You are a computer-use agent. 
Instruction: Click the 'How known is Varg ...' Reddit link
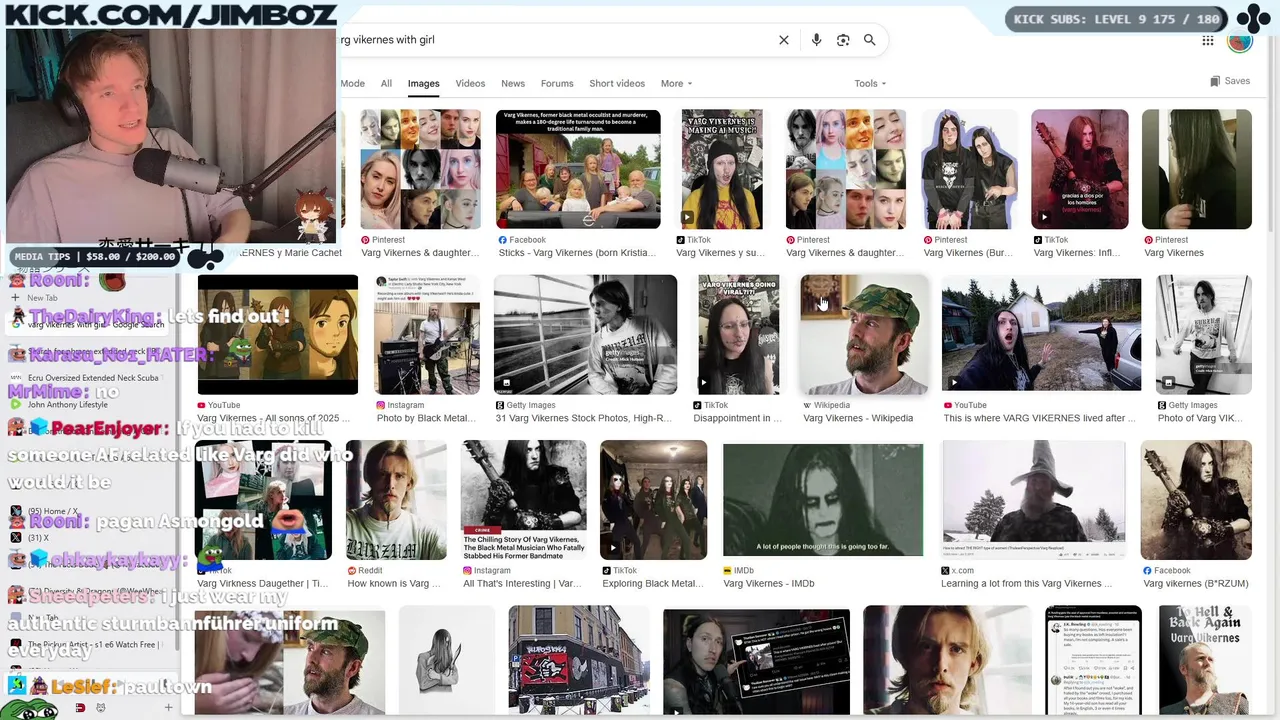pyautogui.click(x=394, y=583)
